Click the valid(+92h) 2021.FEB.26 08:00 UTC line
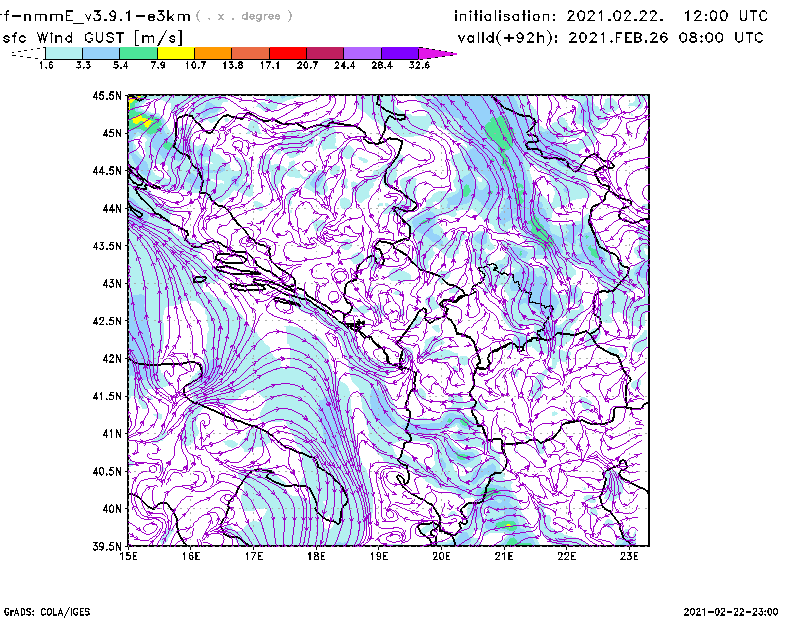This screenshot has height=618, width=800. click(x=610, y=38)
